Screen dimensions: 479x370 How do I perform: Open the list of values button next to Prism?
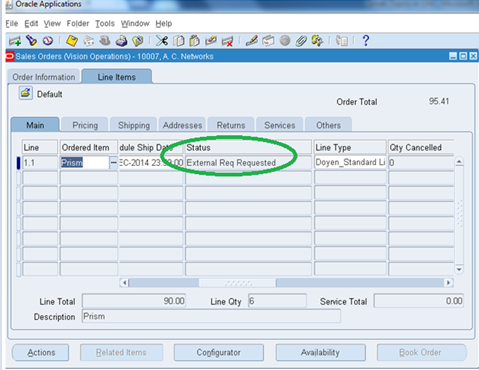(114, 163)
